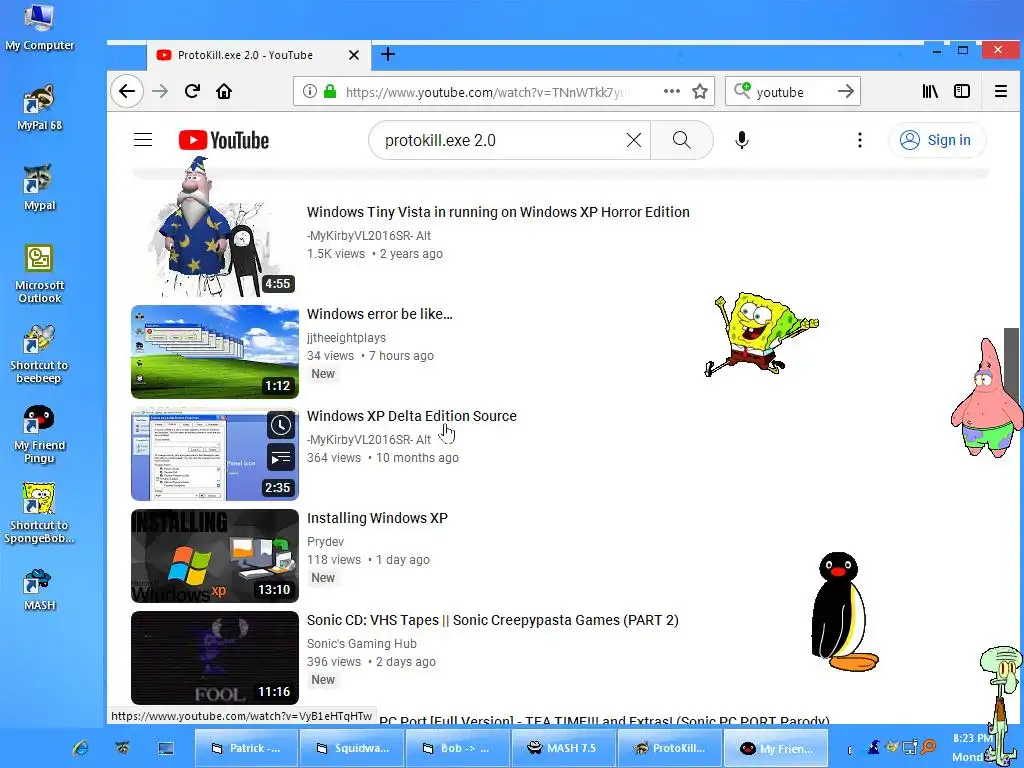
Task: Open Sonic CD: VHS Tapes video title
Action: pyautogui.click(x=492, y=620)
